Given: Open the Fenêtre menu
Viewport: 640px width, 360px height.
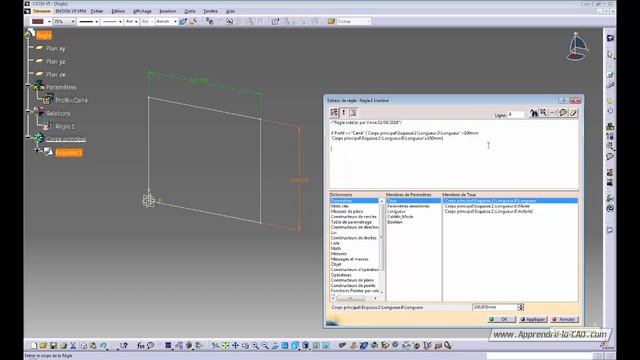Looking at the screenshot, I should pos(211,11).
